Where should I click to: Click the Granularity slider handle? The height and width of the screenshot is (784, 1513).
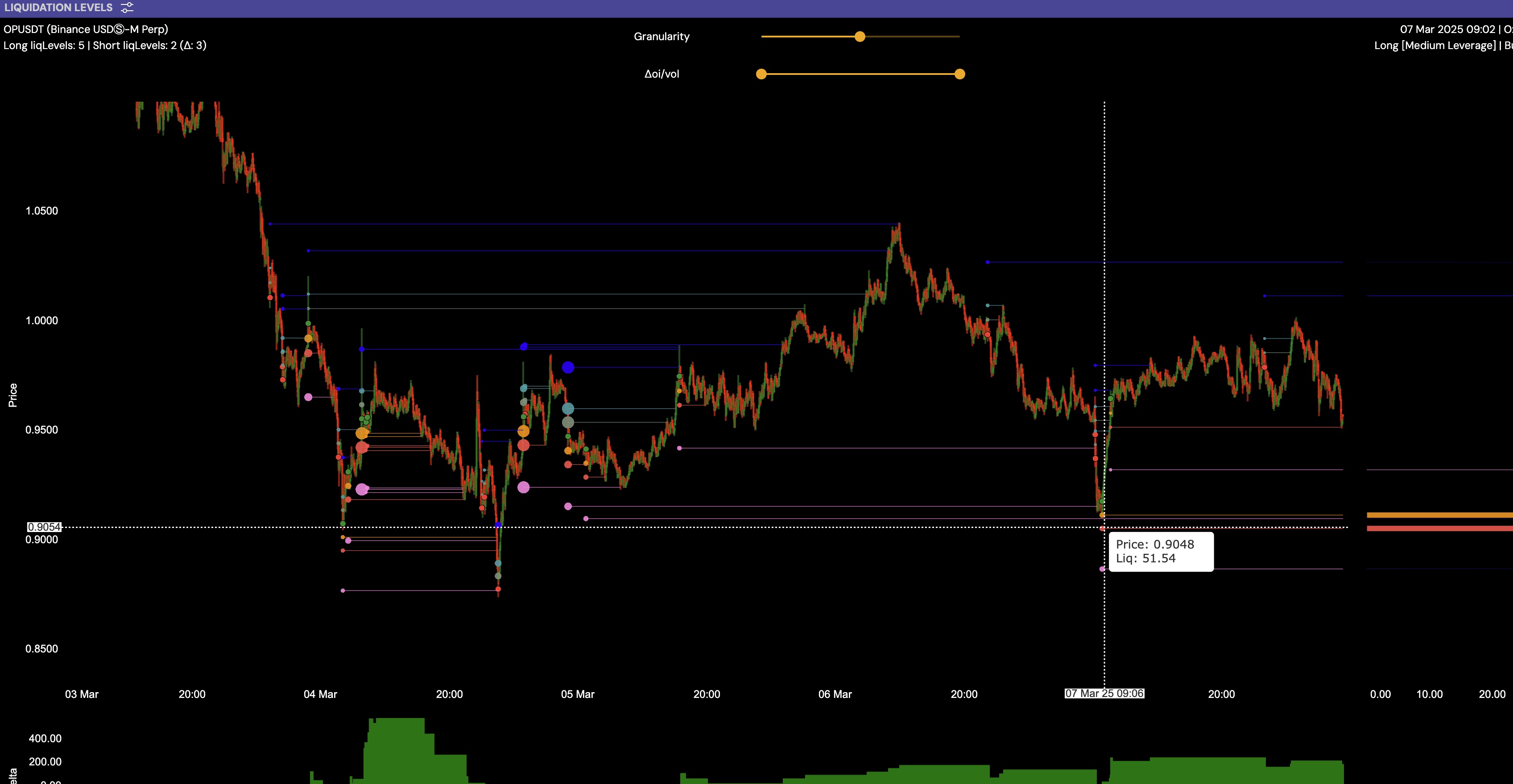860,37
